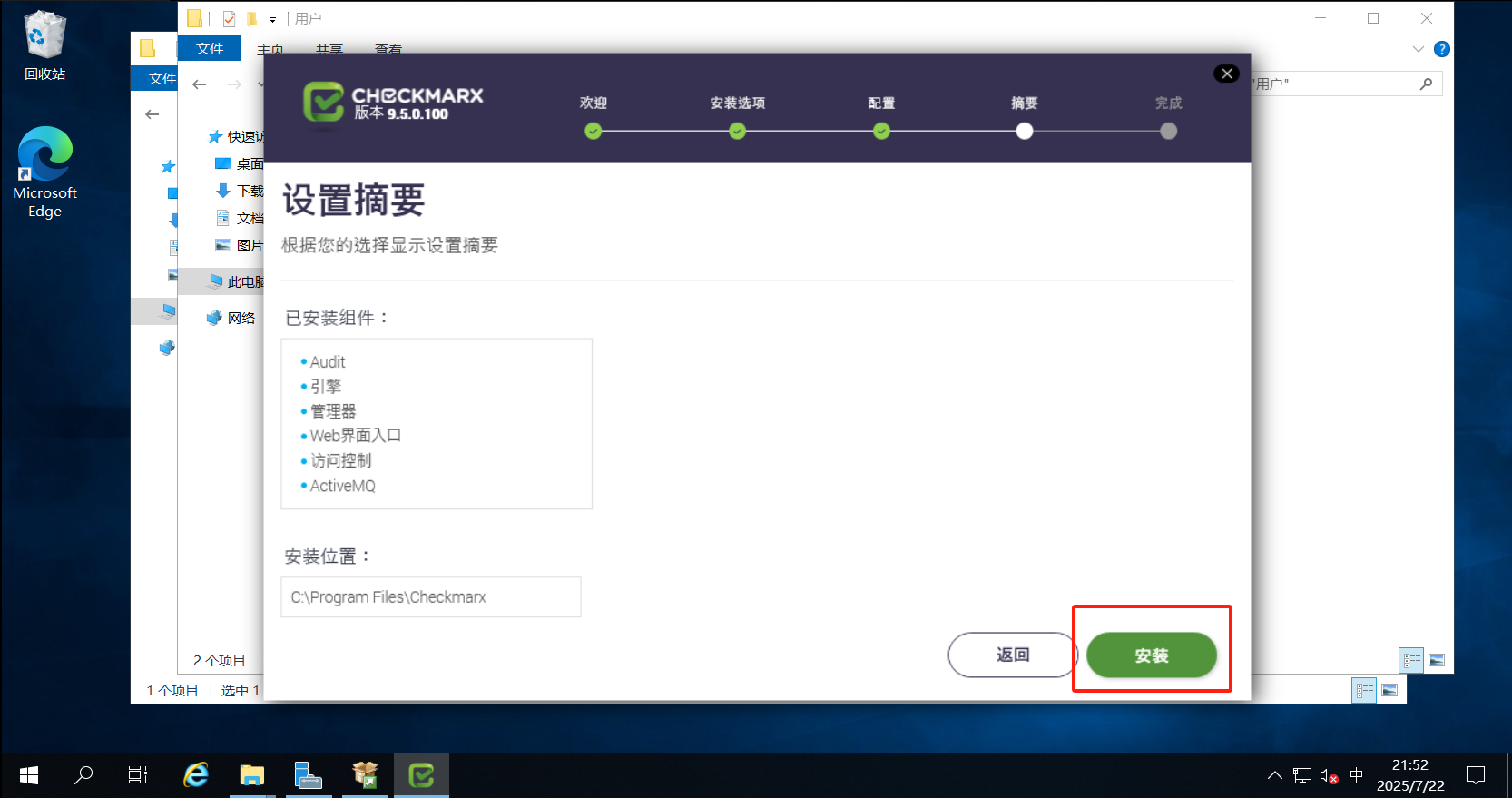This screenshot has height=798, width=1512.
Task: Click the Checkmarx taskbar icon
Action: tap(421, 775)
